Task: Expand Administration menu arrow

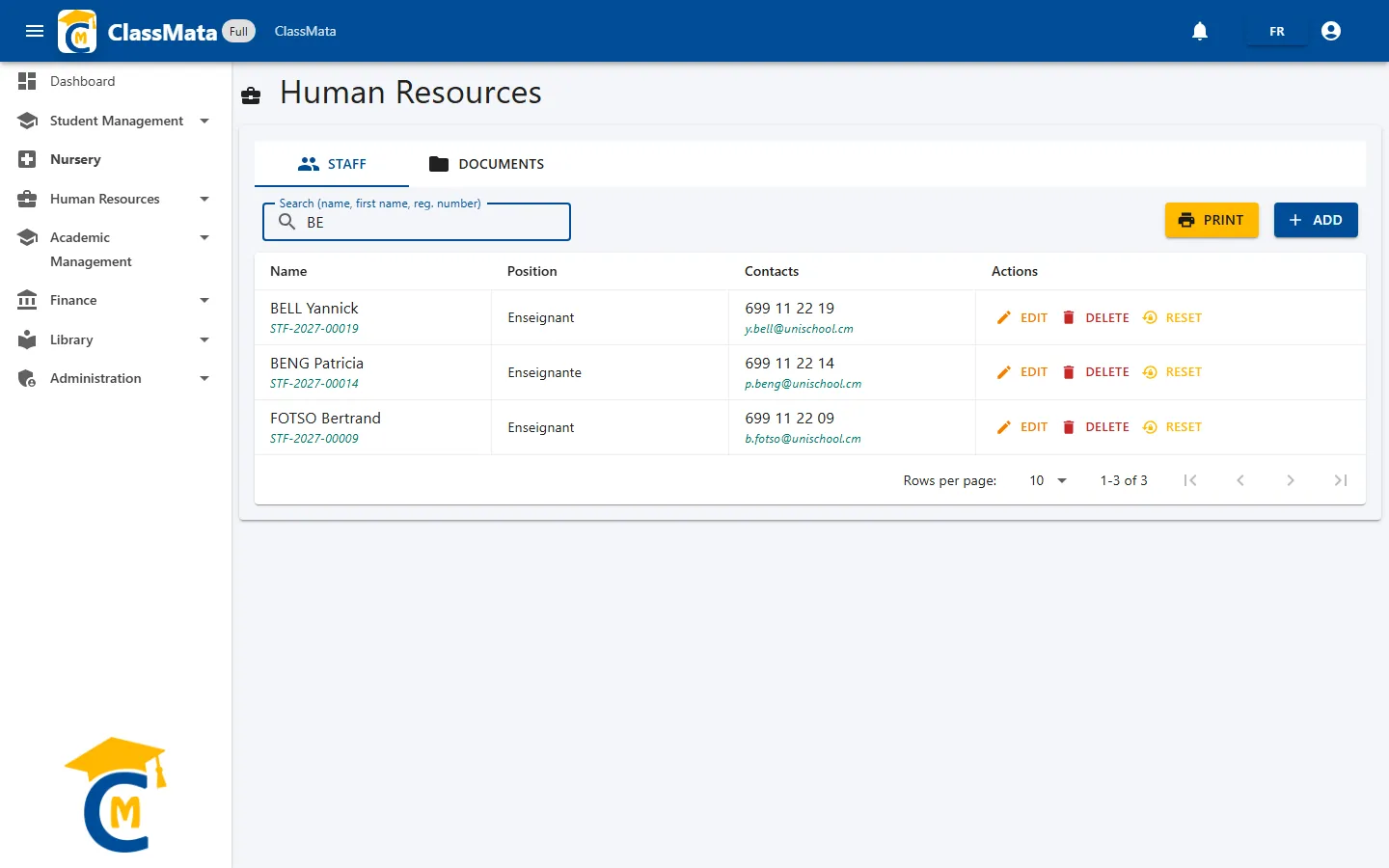Action: pyautogui.click(x=204, y=378)
